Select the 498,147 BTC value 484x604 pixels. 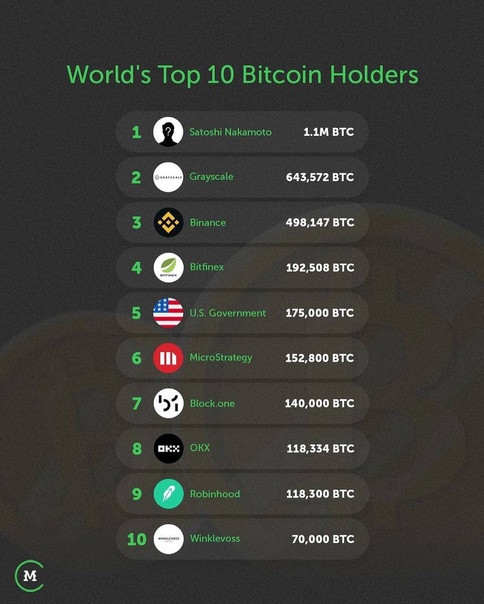(x=320, y=223)
